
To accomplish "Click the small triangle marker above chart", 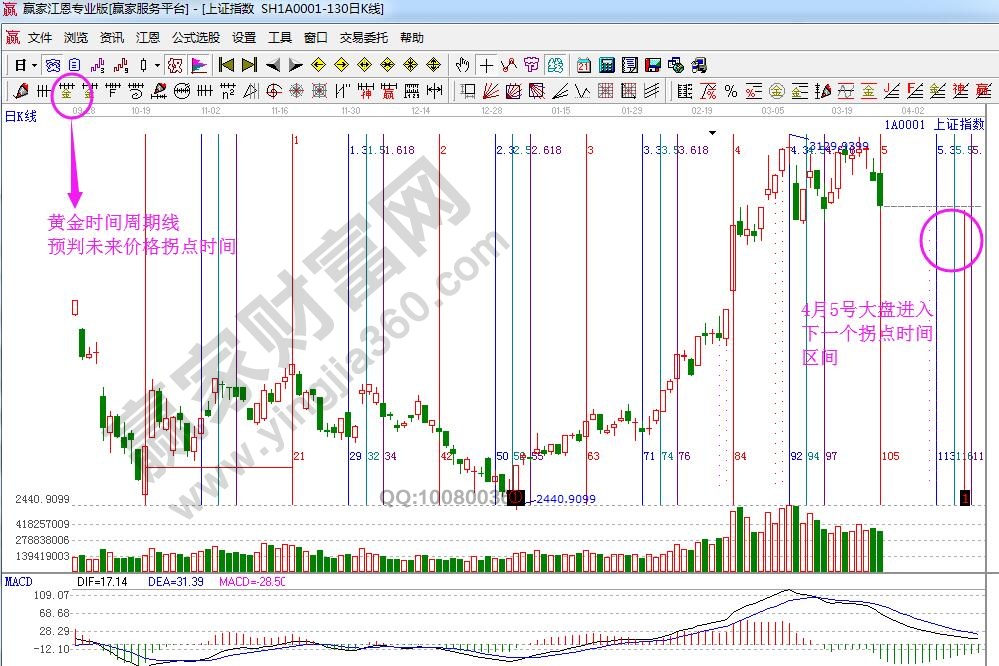I will pyautogui.click(x=712, y=132).
